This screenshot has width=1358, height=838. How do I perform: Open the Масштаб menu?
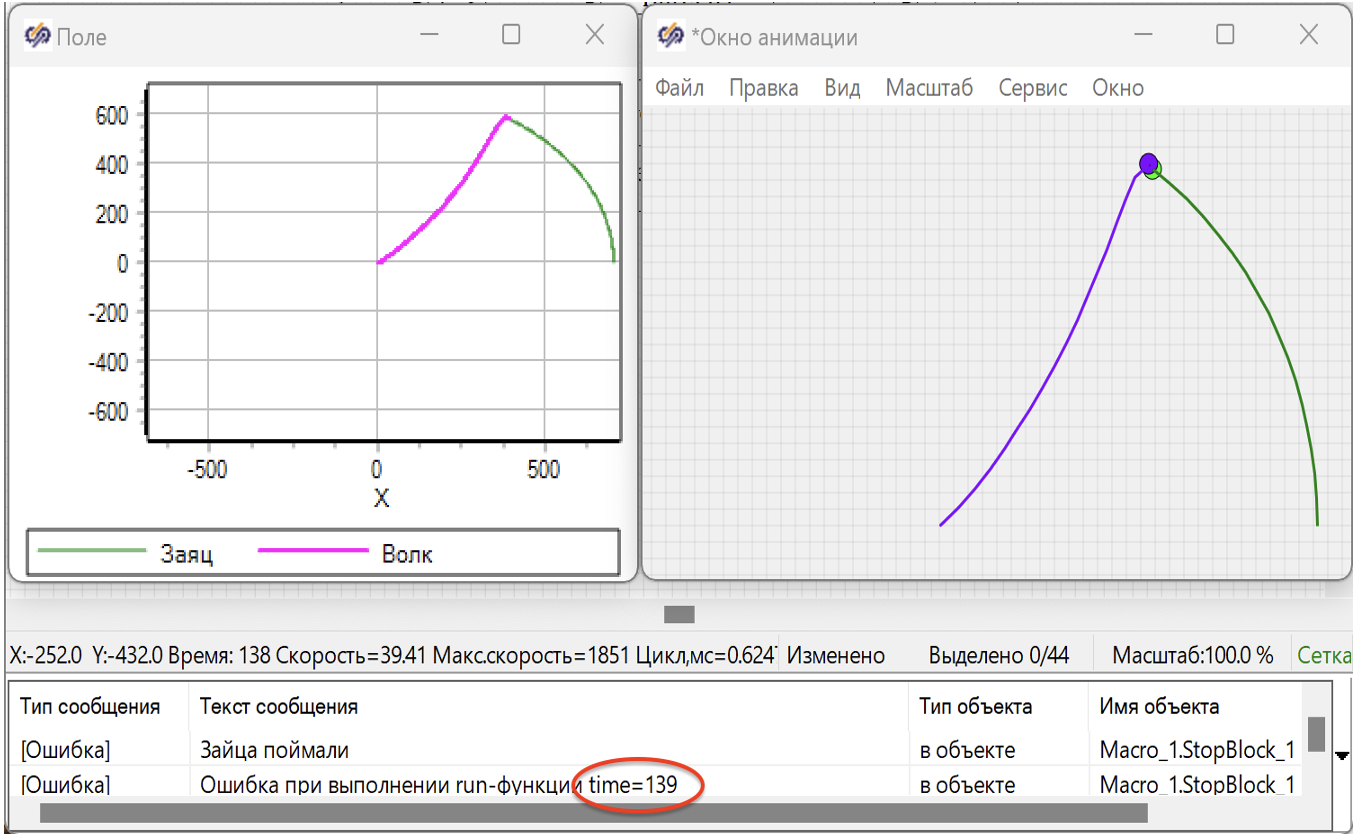930,88
